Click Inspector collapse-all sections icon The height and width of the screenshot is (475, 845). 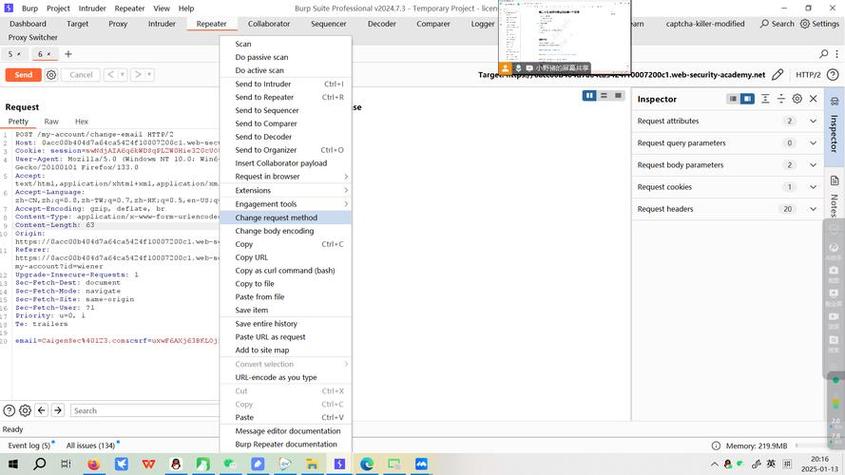(x=781, y=99)
